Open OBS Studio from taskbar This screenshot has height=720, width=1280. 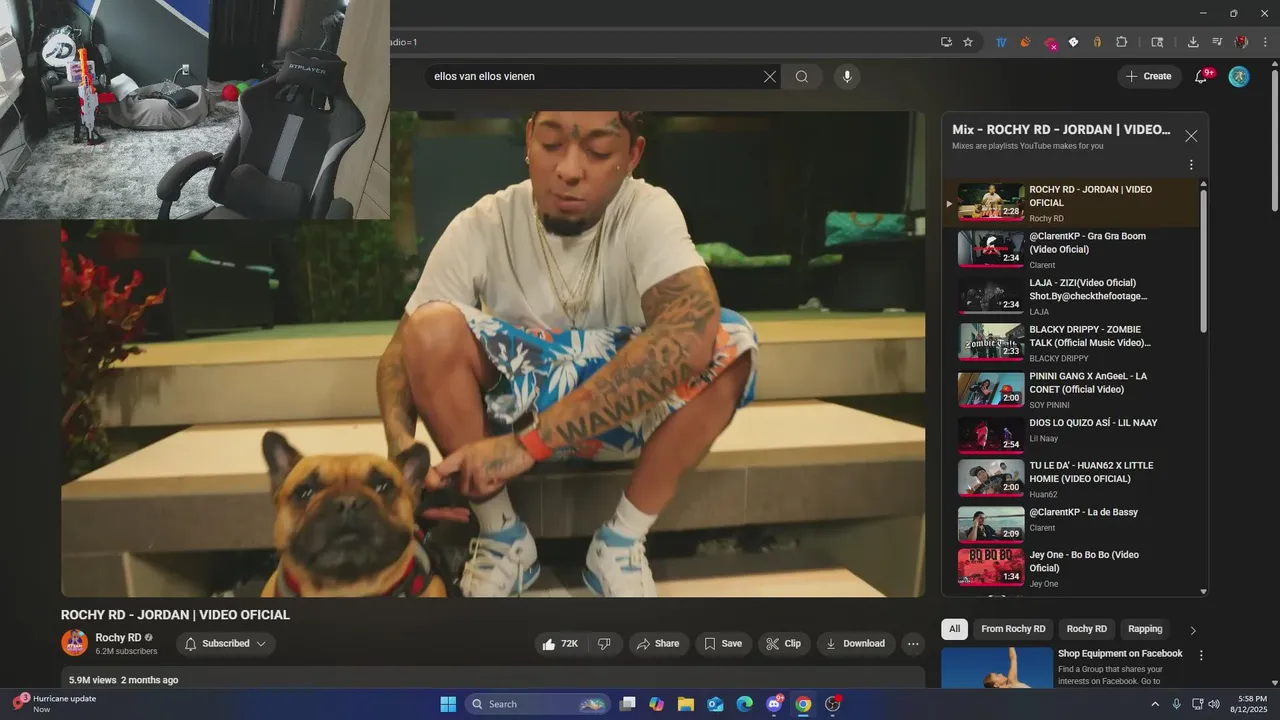pyautogui.click(x=832, y=704)
